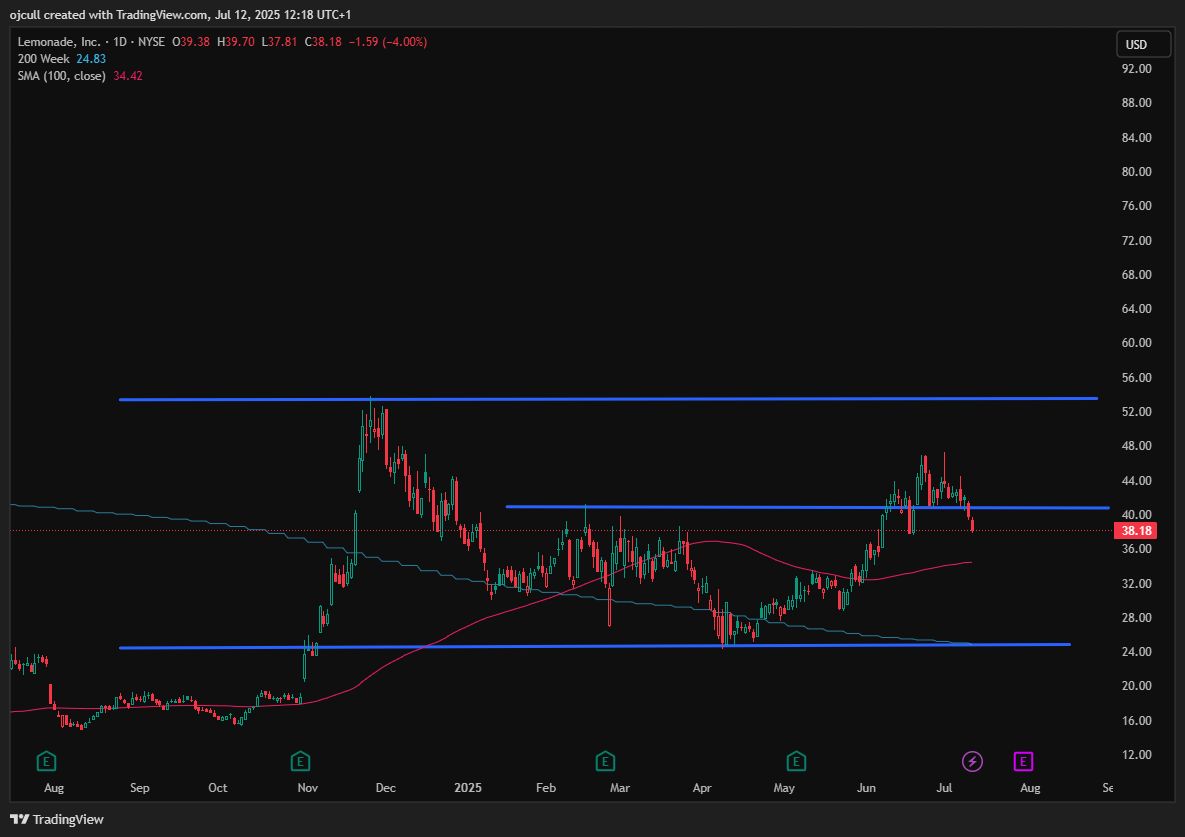Screen dimensions: 1185x837
Task: Select the 1D interval label
Action: [119, 42]
